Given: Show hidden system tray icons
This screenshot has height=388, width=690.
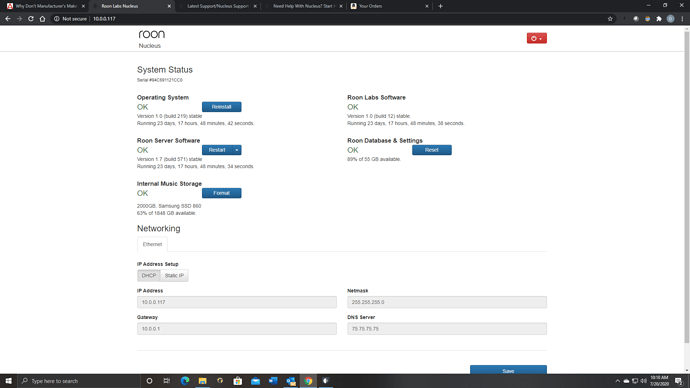Looking at the screenshot, I should click(617, 381).
